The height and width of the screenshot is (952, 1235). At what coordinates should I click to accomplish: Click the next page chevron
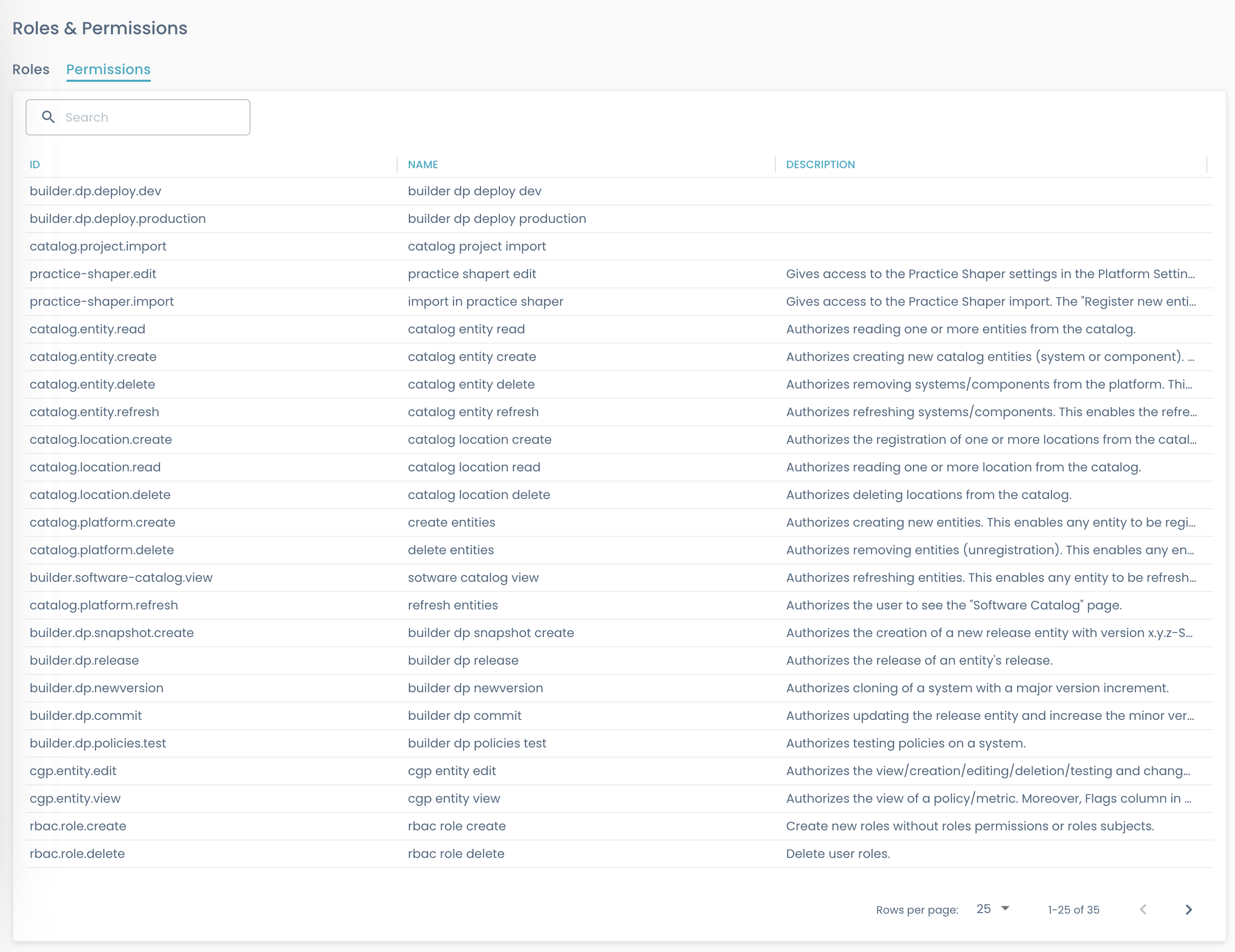[1188, 910]
